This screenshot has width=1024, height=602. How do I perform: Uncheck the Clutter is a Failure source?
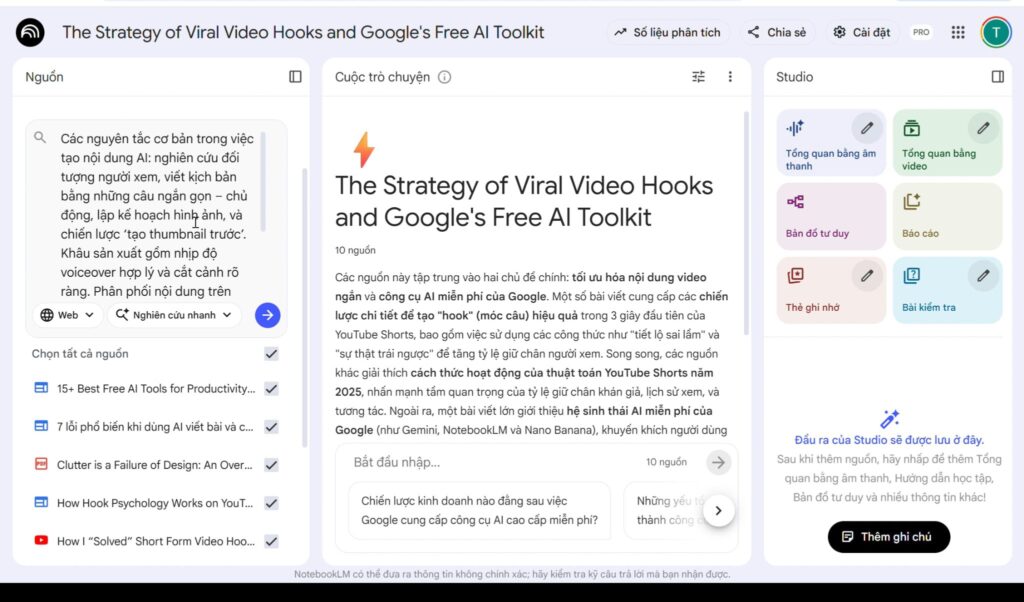click(271, 465)
